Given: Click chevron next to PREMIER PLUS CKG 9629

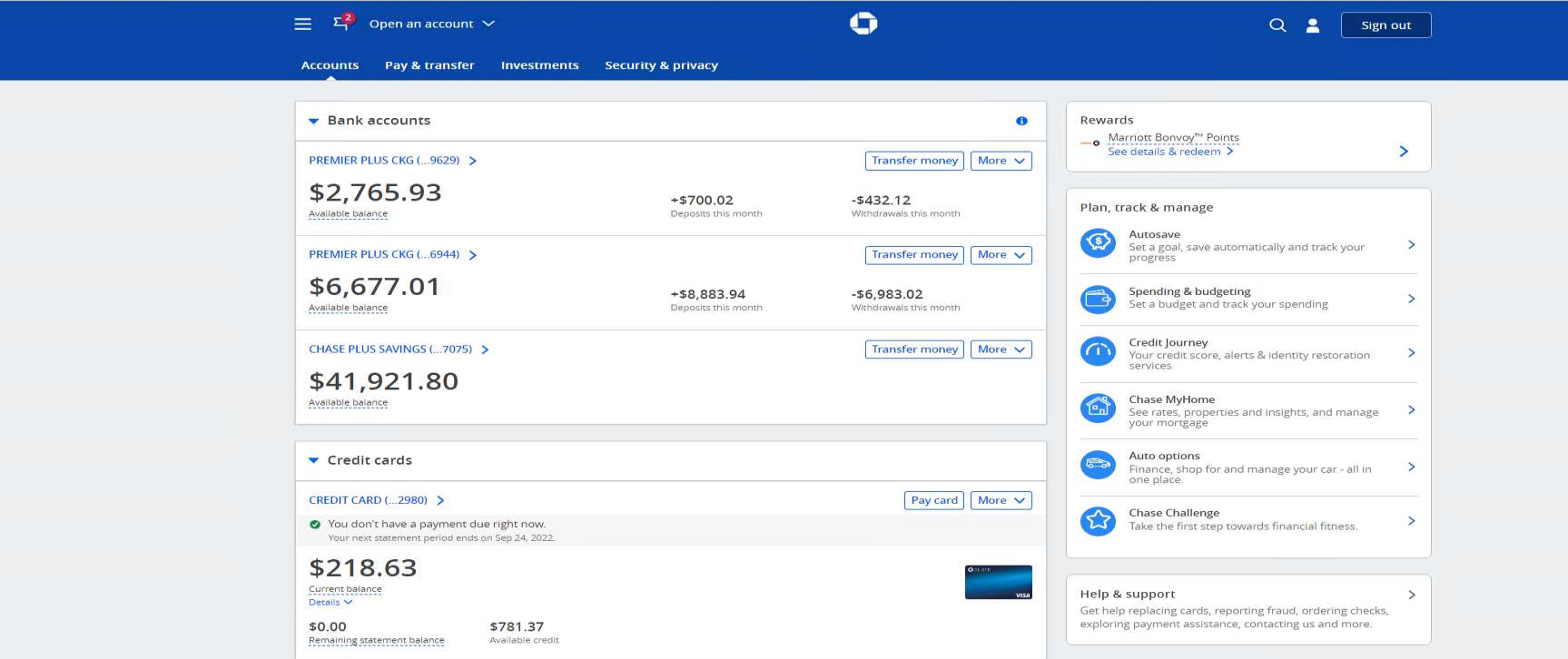Looking at the screenshot, I should [472, 161].
